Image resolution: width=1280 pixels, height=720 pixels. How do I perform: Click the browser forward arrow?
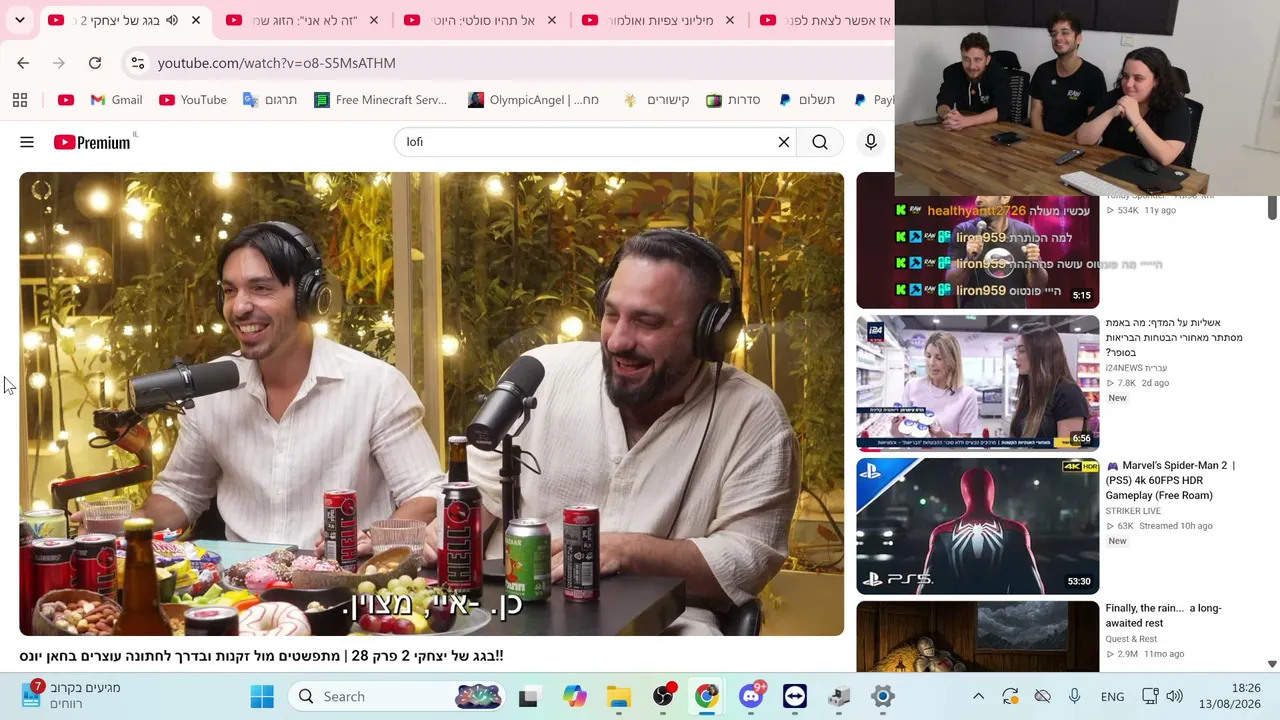(59, 63)
